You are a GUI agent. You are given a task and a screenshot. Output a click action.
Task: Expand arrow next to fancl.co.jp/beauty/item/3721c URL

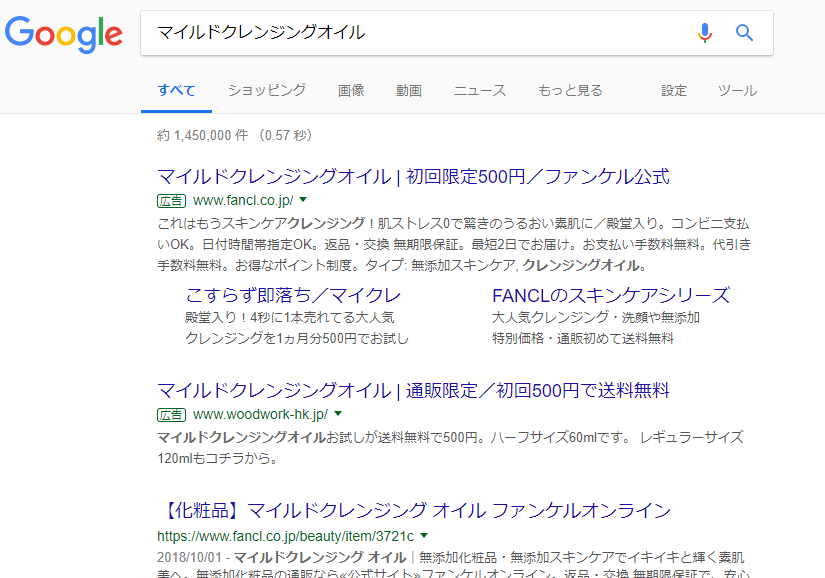pyautogui.click(x=424, y=536)
